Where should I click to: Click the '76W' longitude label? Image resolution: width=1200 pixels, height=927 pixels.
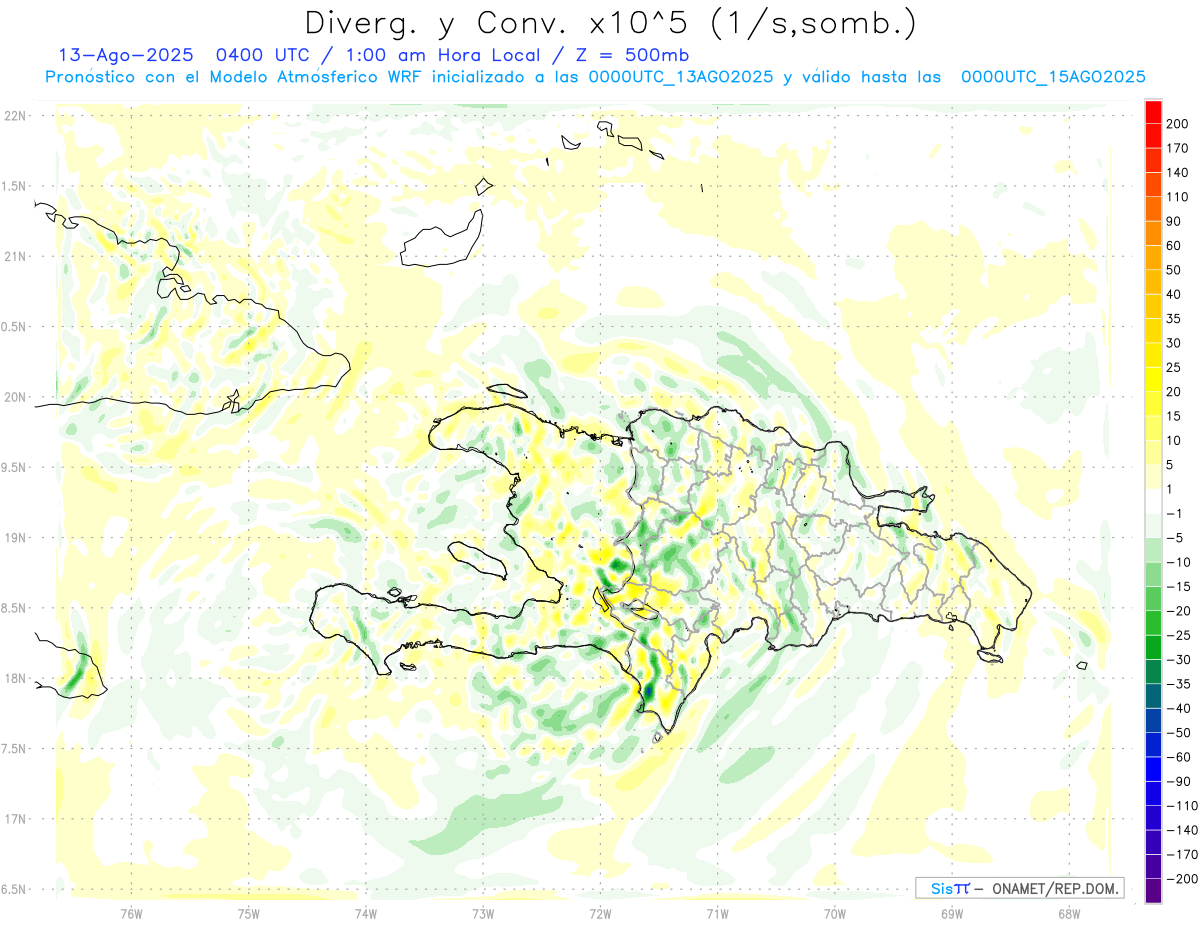click(x=131, y=914)
